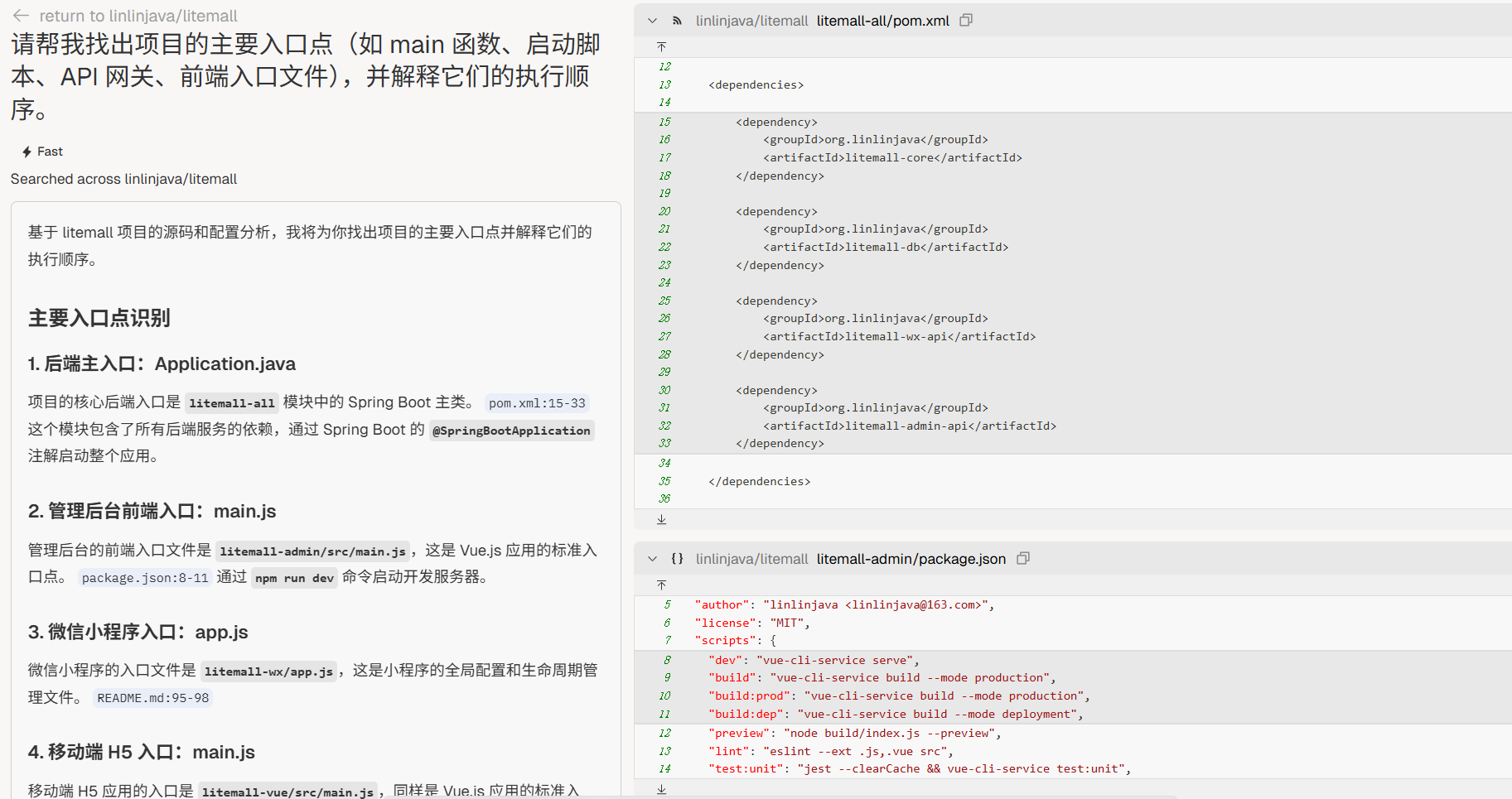The image size is (1512, 799).
Task: Show lines below line 14 in package.json
Action: [x=661, y=789]
